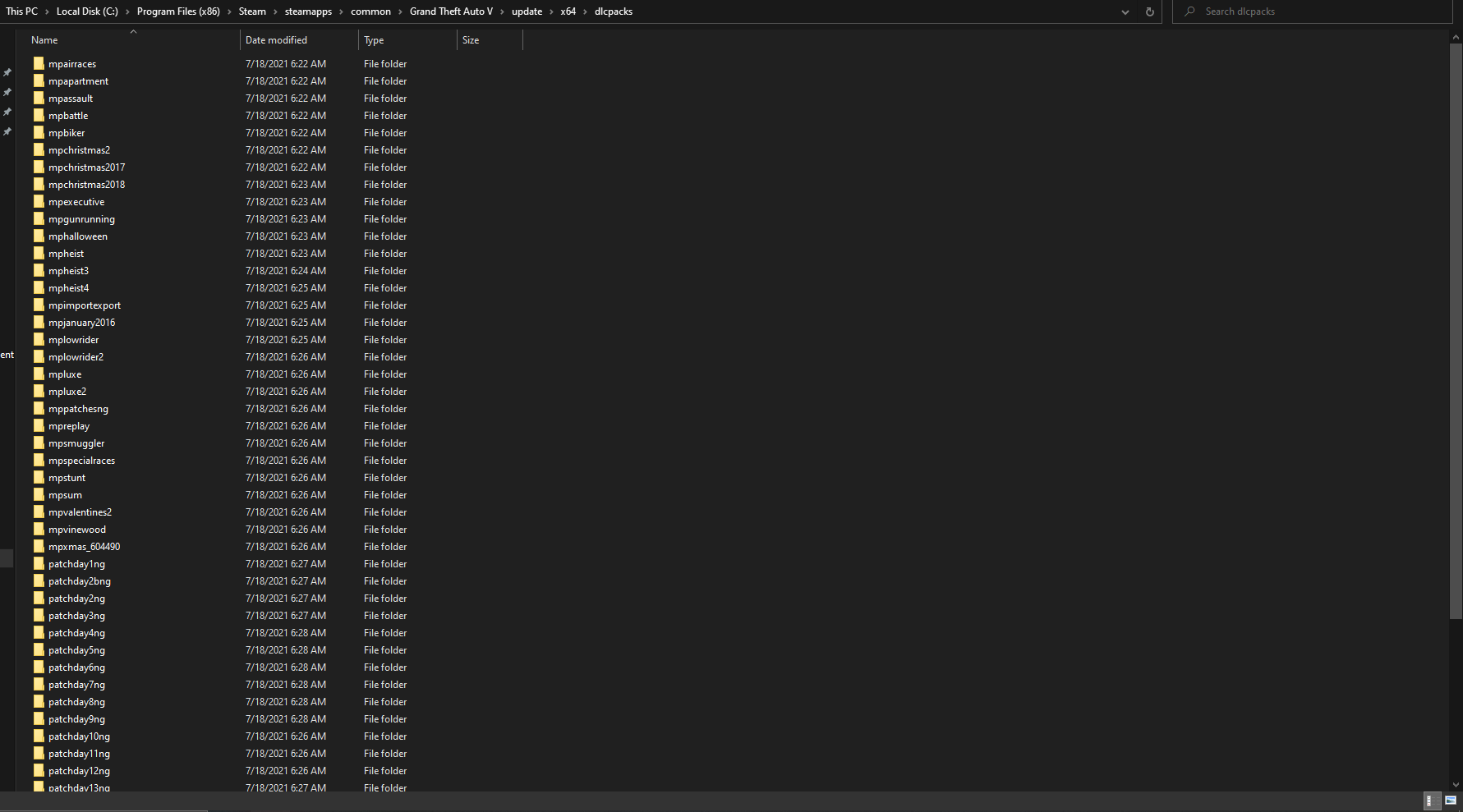Image resolution: width=1463 pixels, height=812 pixels.
Task: Click the 'patchday2bng' folder name
Action: pos(80,581)
